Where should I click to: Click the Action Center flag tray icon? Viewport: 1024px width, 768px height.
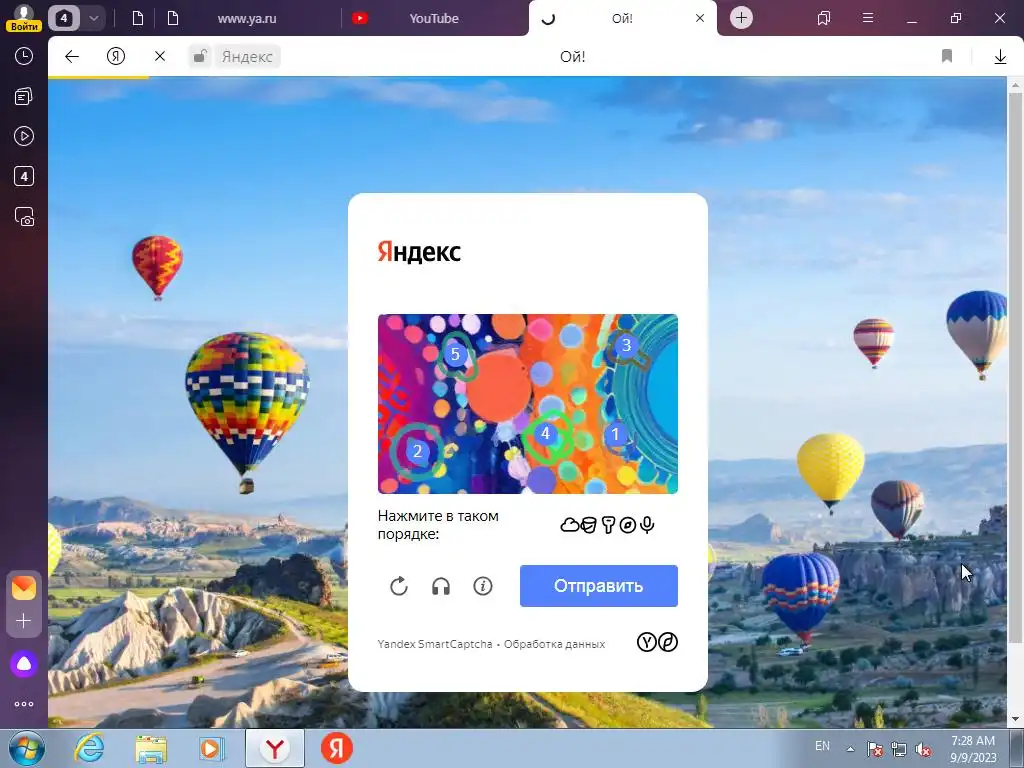[875, 749]
